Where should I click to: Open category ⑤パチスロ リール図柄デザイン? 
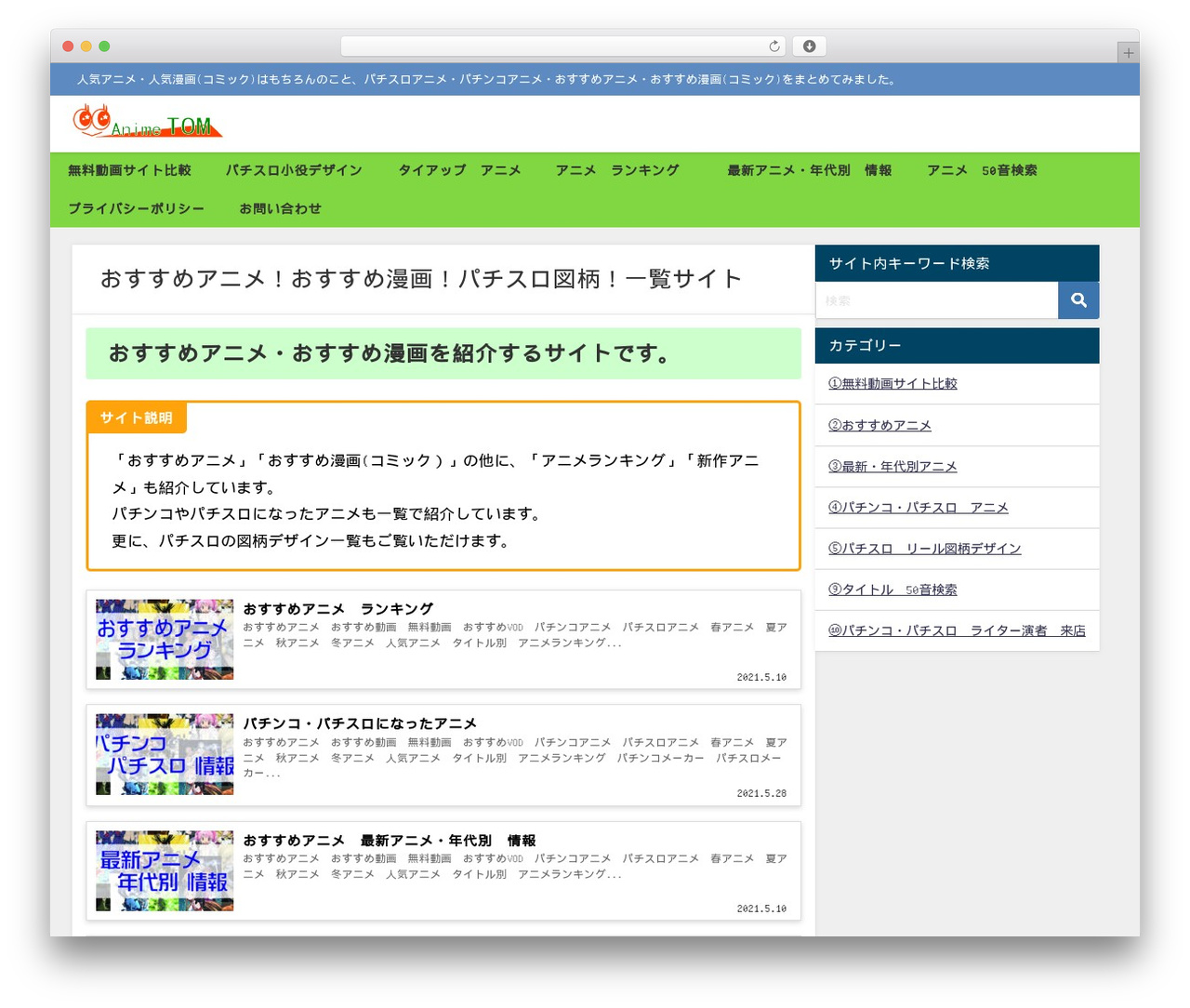pyautogui.click(x=924, y=548)
